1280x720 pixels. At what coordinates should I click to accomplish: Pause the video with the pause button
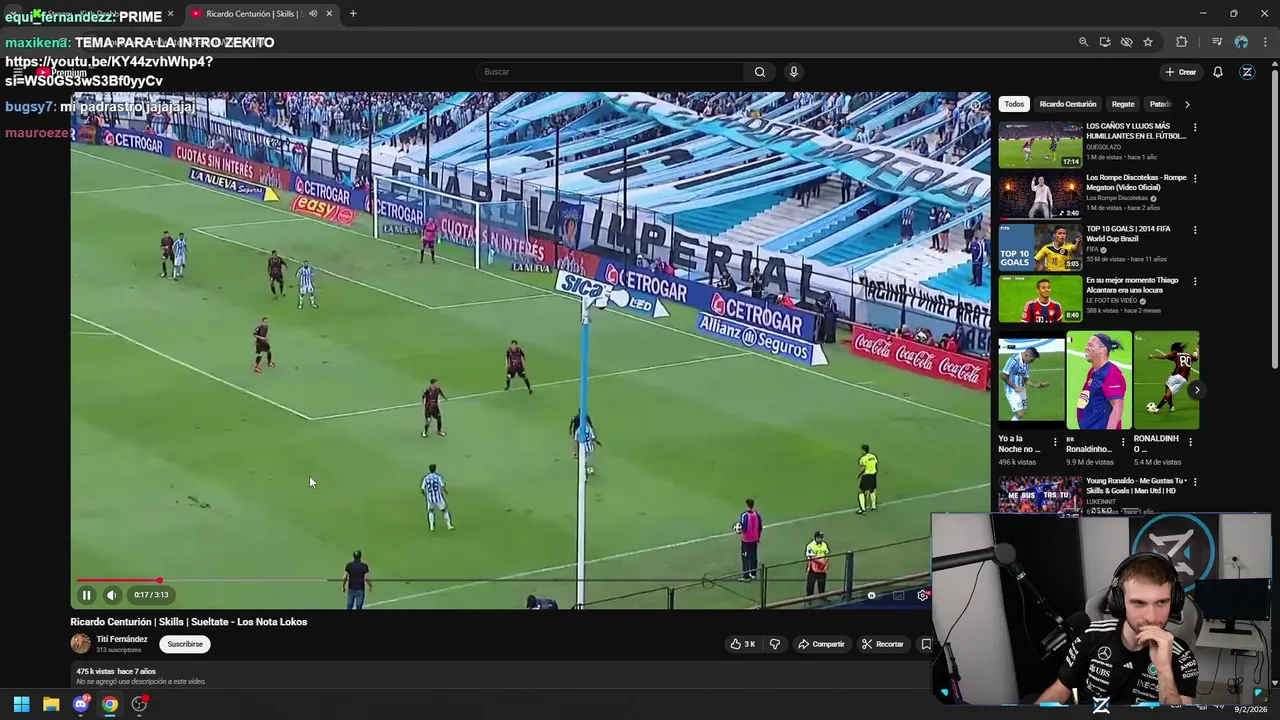86,595
